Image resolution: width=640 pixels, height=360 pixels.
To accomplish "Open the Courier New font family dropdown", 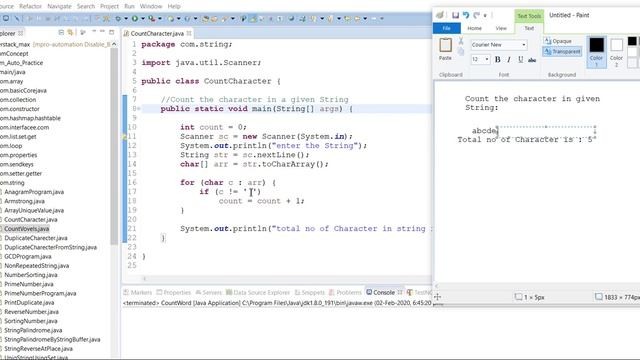I will [x=524, y=44].
